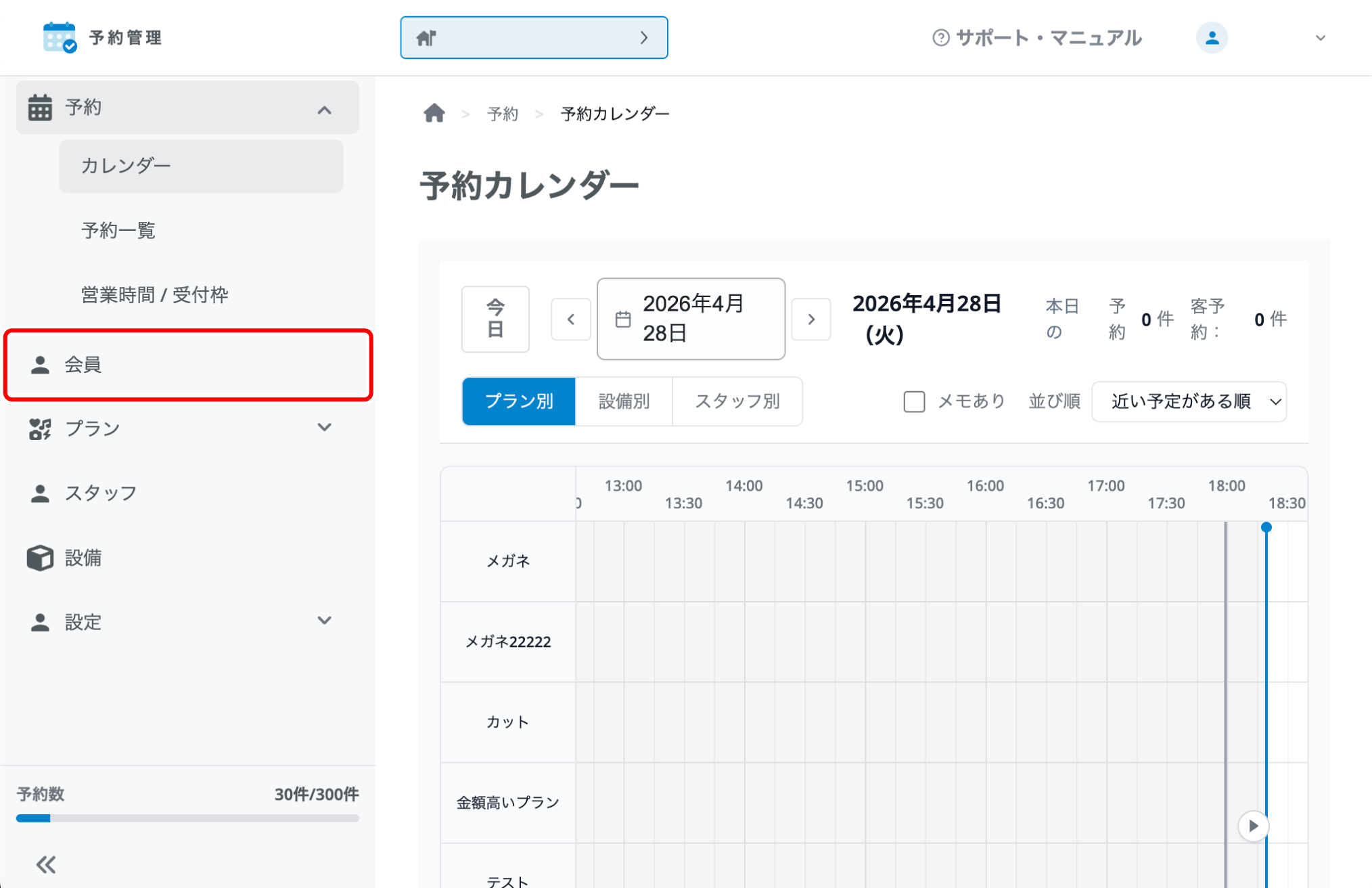Toggle the メモあり checkbox

[914, 401]
